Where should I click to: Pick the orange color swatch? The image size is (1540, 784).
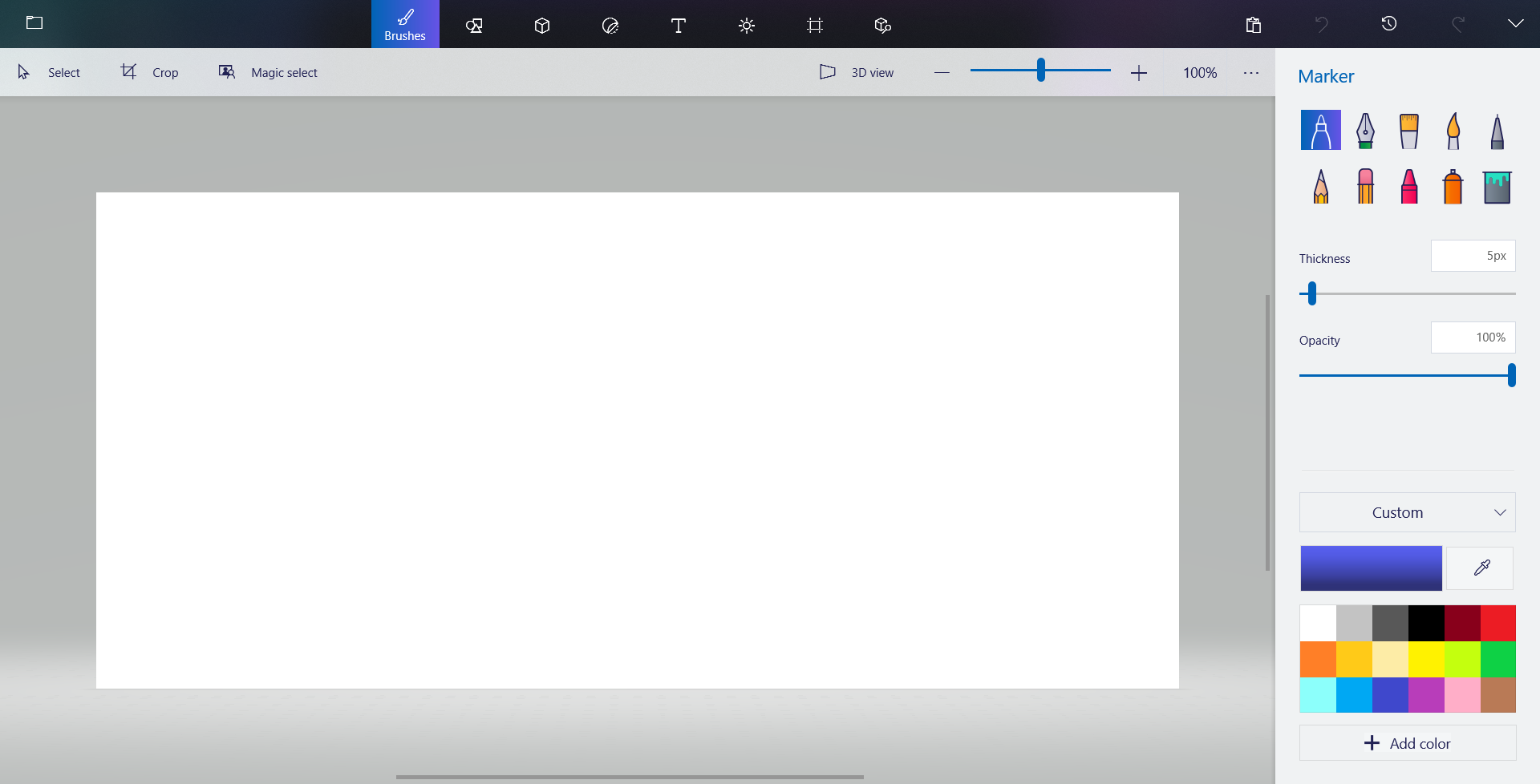[1318, 659]
